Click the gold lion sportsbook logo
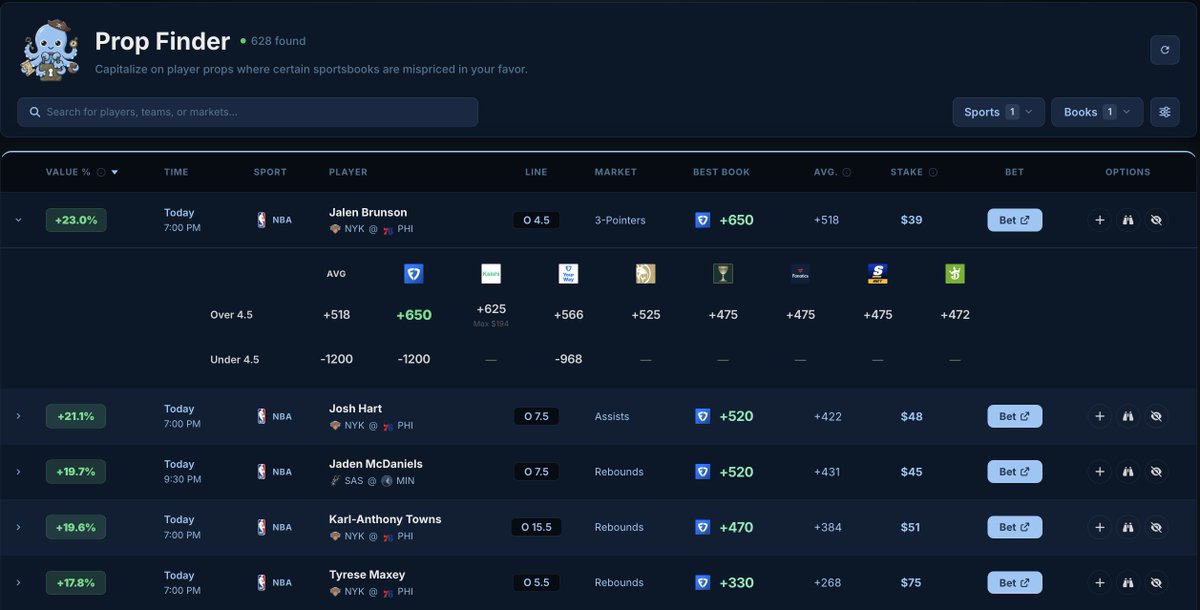1200x610 pixels. 645,273
